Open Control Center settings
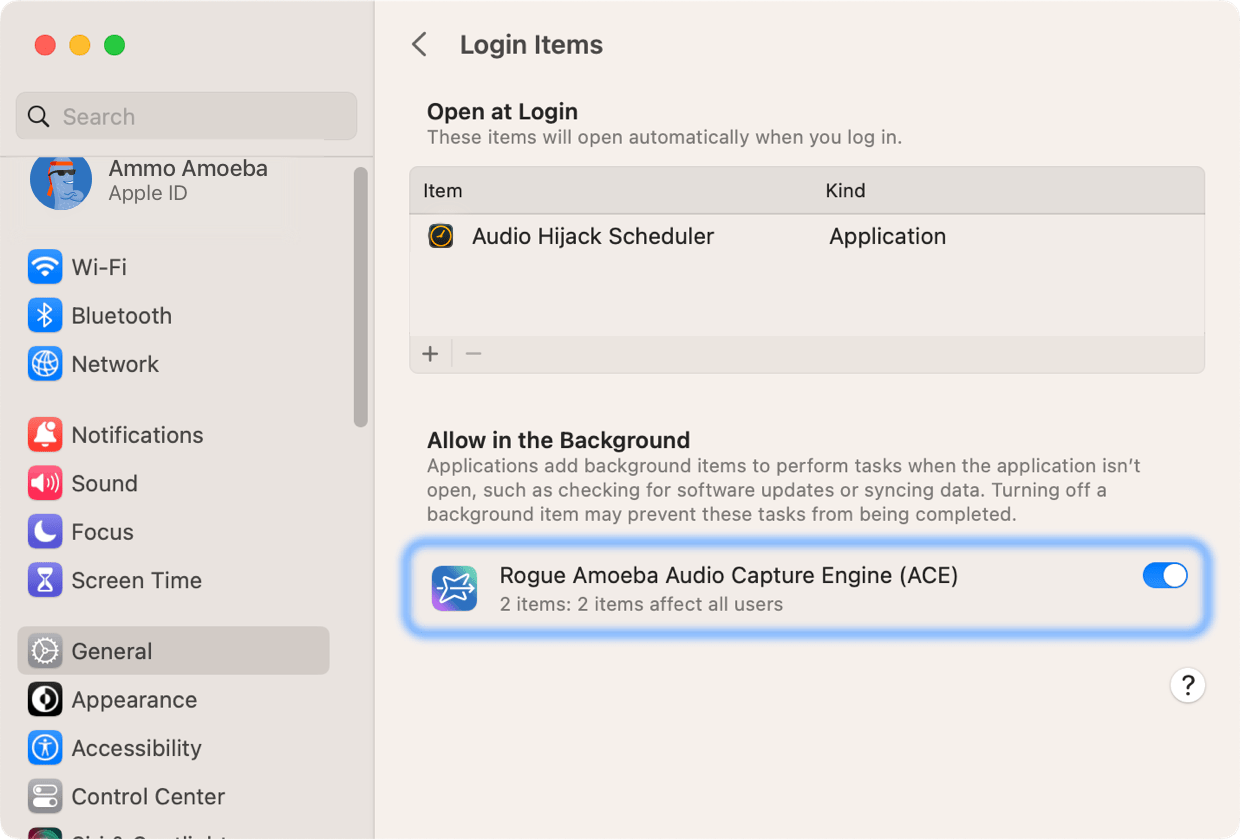The height and width of the screenshot is (840, 1240). click(148, 797)
